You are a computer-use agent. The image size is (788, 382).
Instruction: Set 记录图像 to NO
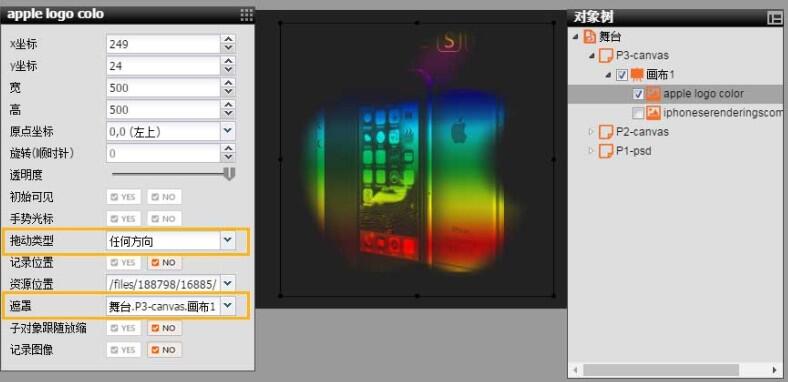point(164,350)
